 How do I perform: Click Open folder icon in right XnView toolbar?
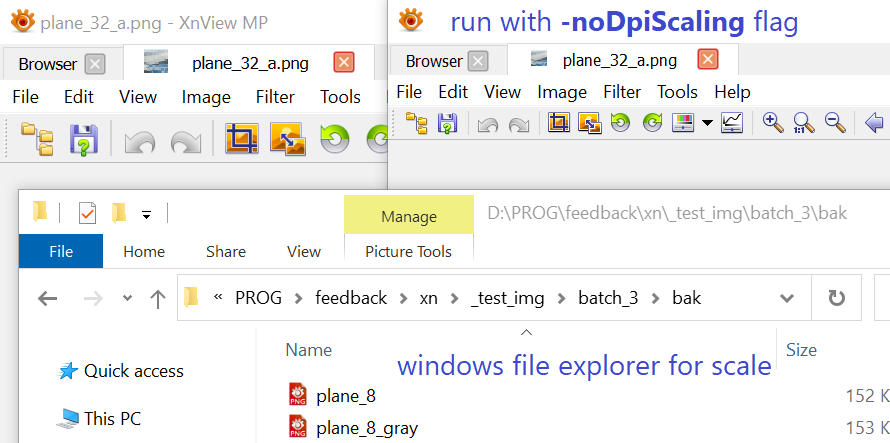(x=417, y=122)
